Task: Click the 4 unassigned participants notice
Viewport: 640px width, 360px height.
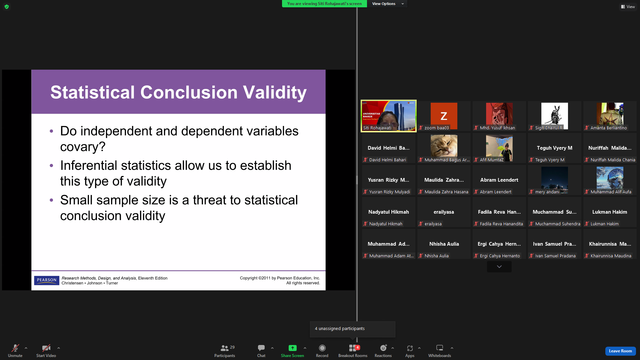Action: point(353,329)
